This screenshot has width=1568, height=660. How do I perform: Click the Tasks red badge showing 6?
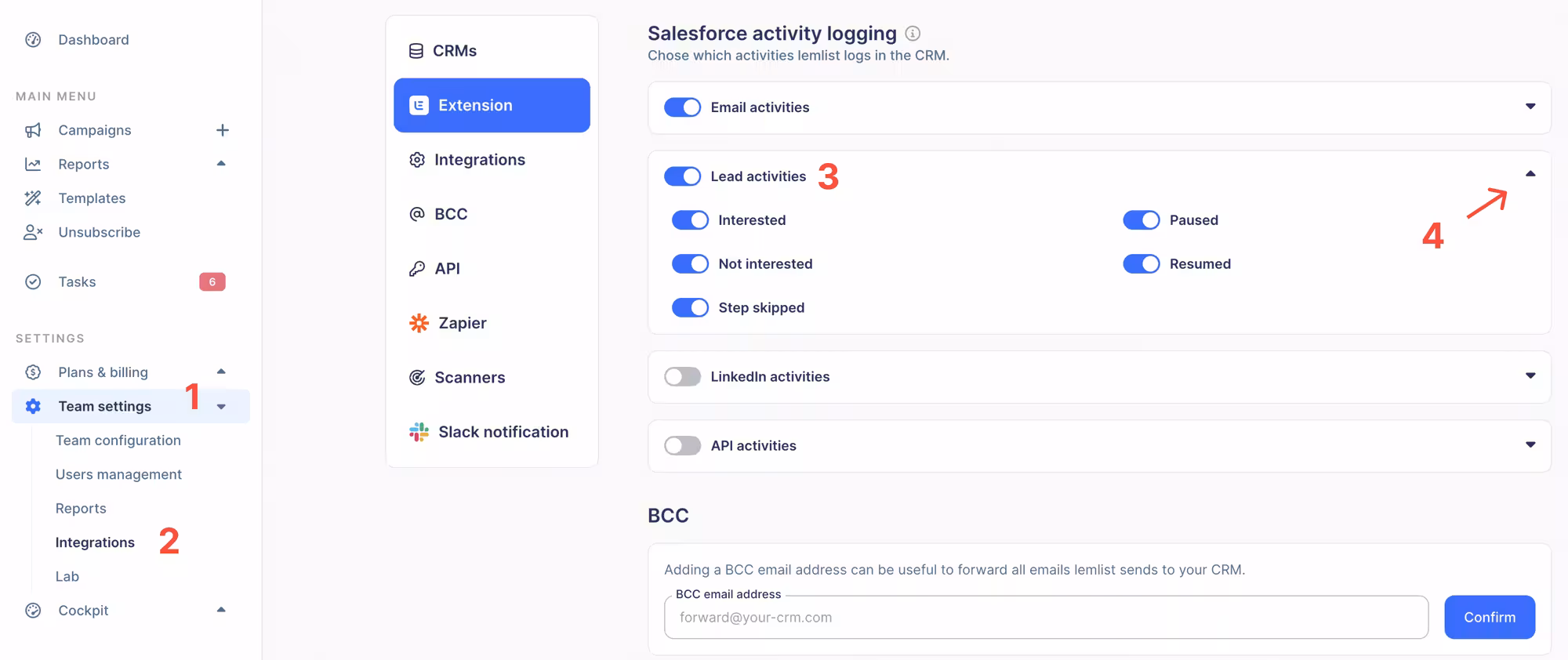pos(212,282)
